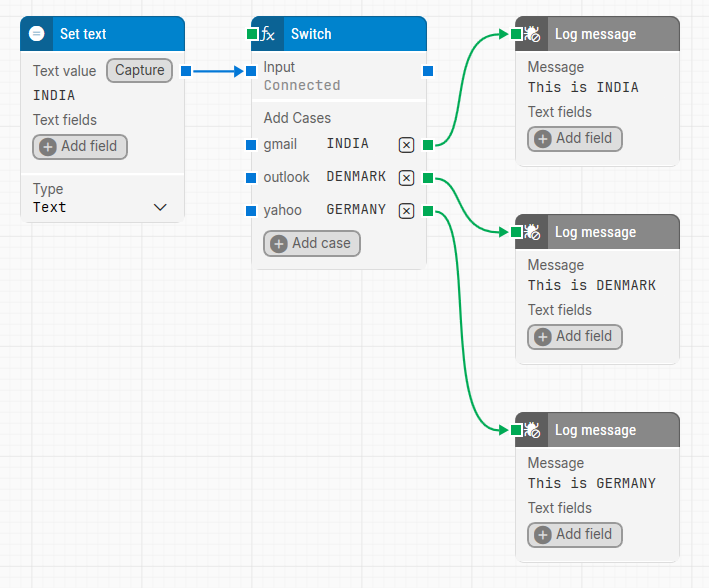This screenshot has height=588, width=709.
Task: Remove the gmail INDIA case
Action: click(406, 145)
